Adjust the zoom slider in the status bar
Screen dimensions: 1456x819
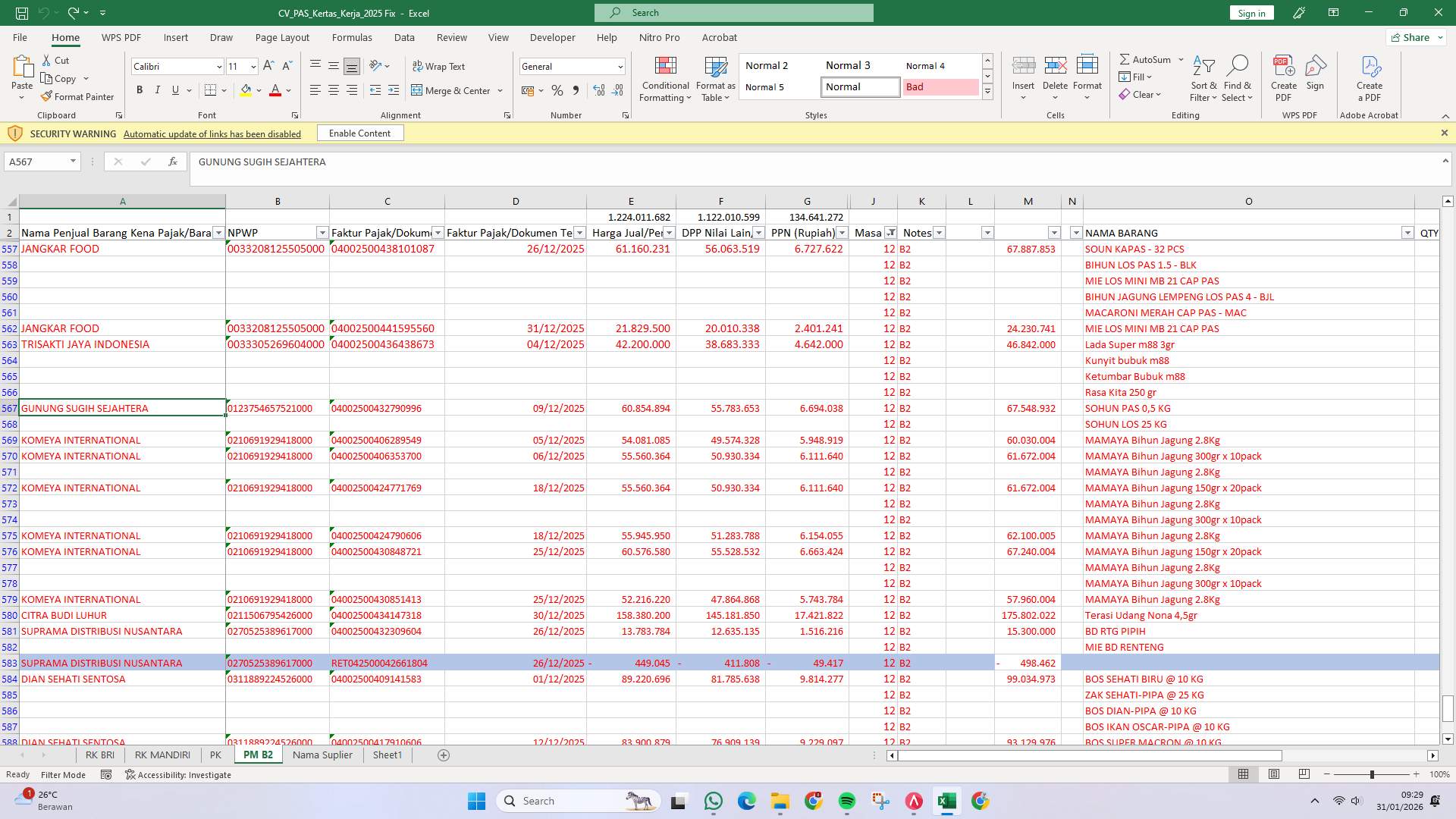(1373, 774)
